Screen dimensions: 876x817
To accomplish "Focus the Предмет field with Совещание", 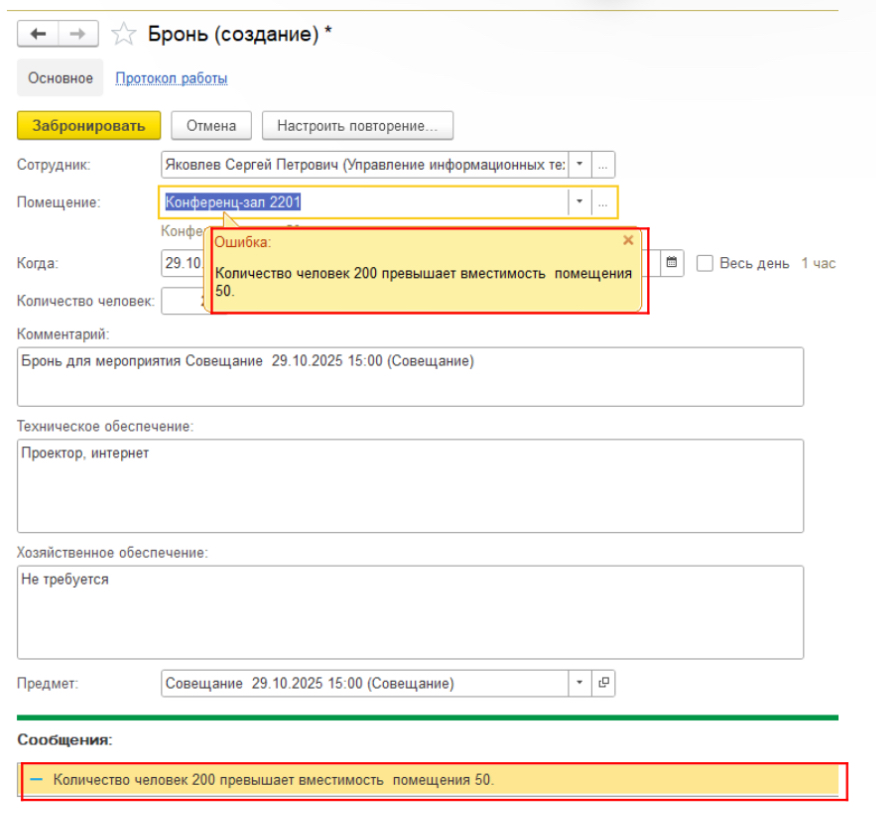I will tap(365, 683).
